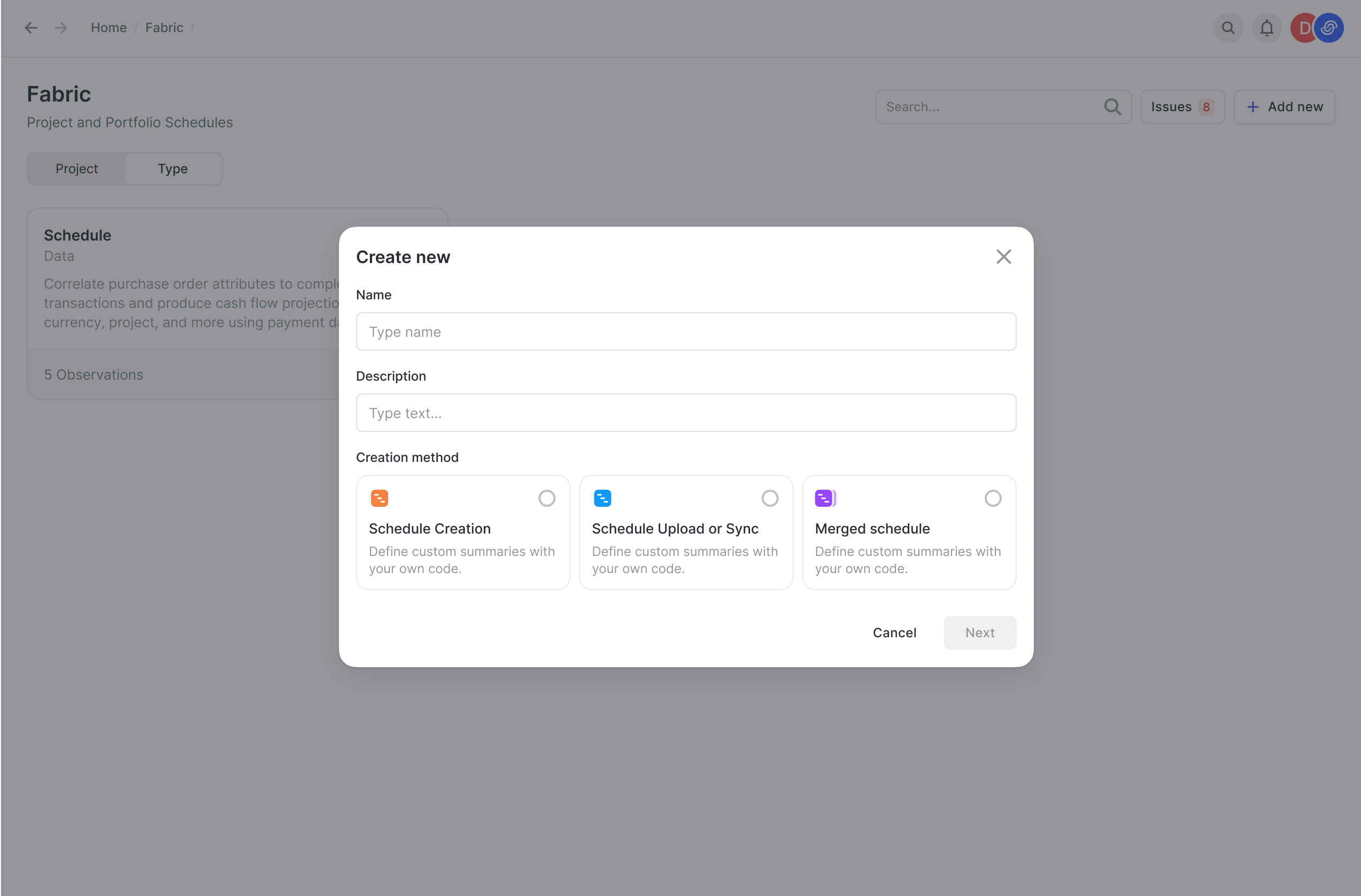1361x896 pixels.
Task: Click the Next button
Action: tap(979, 632)
